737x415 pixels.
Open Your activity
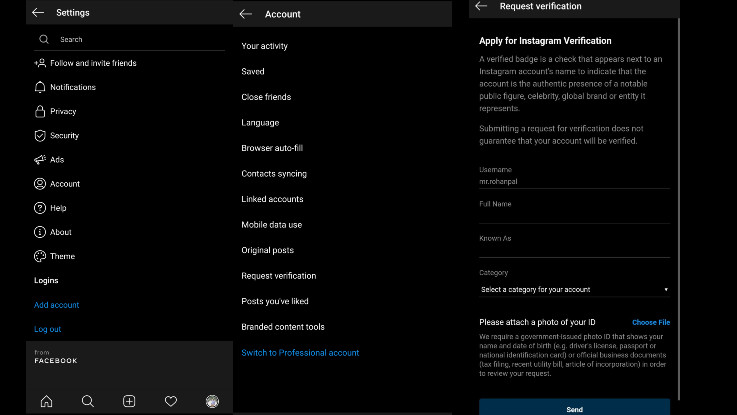(265, 46)
